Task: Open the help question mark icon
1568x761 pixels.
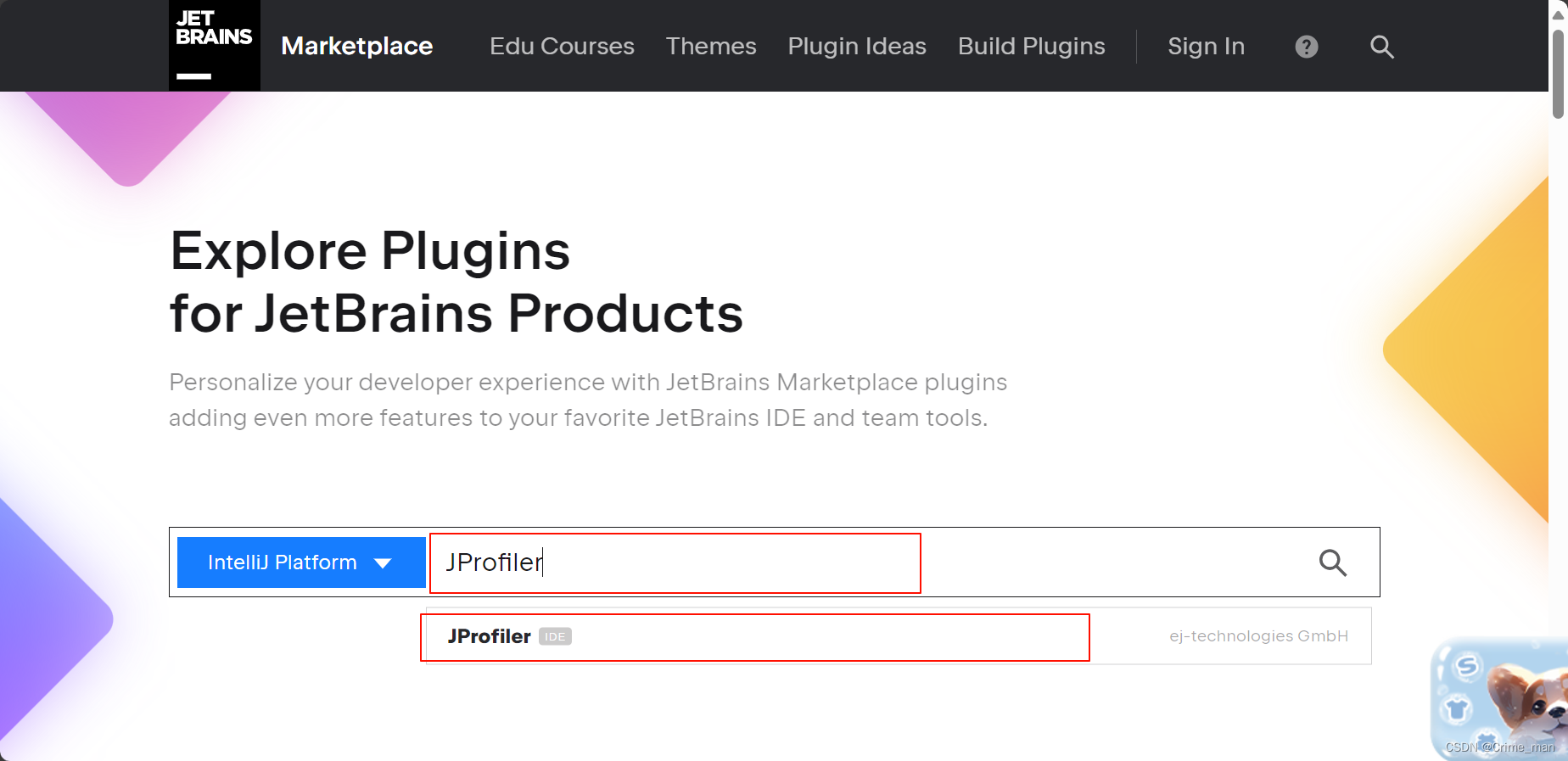Action: pyautogui.click(x=1307, y=47)
